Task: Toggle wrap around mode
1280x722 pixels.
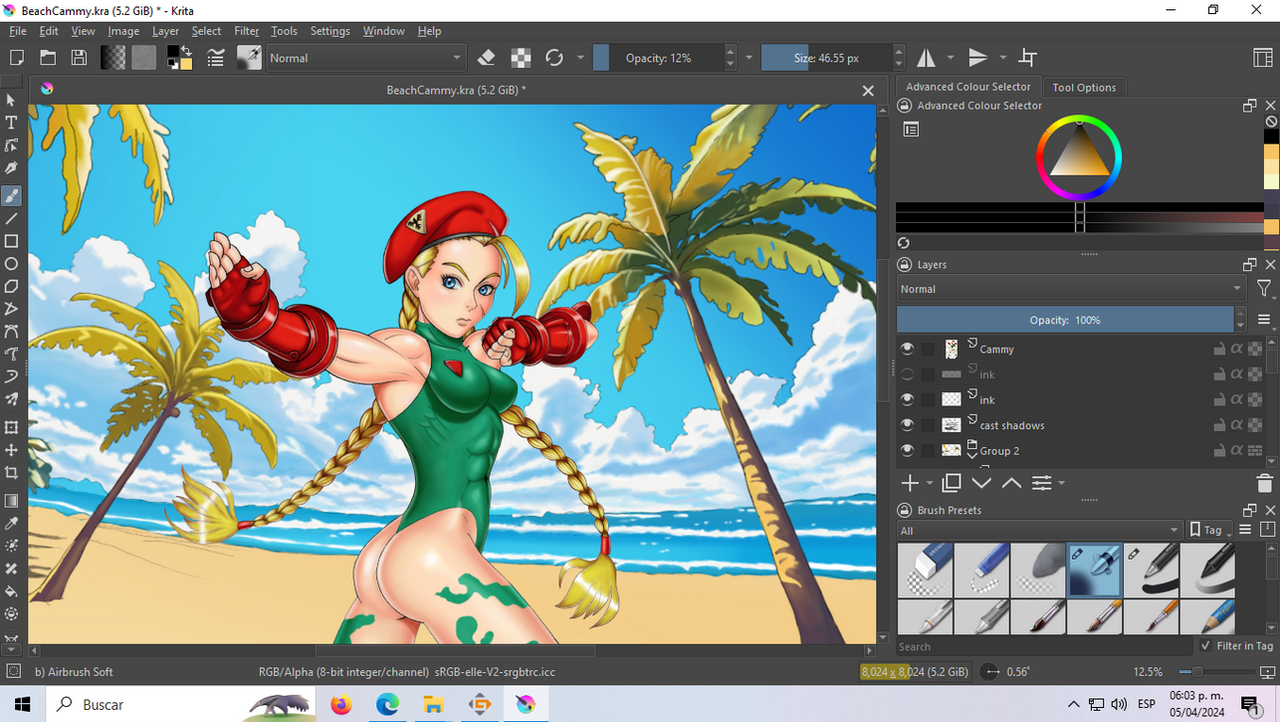Action: 1027,58
